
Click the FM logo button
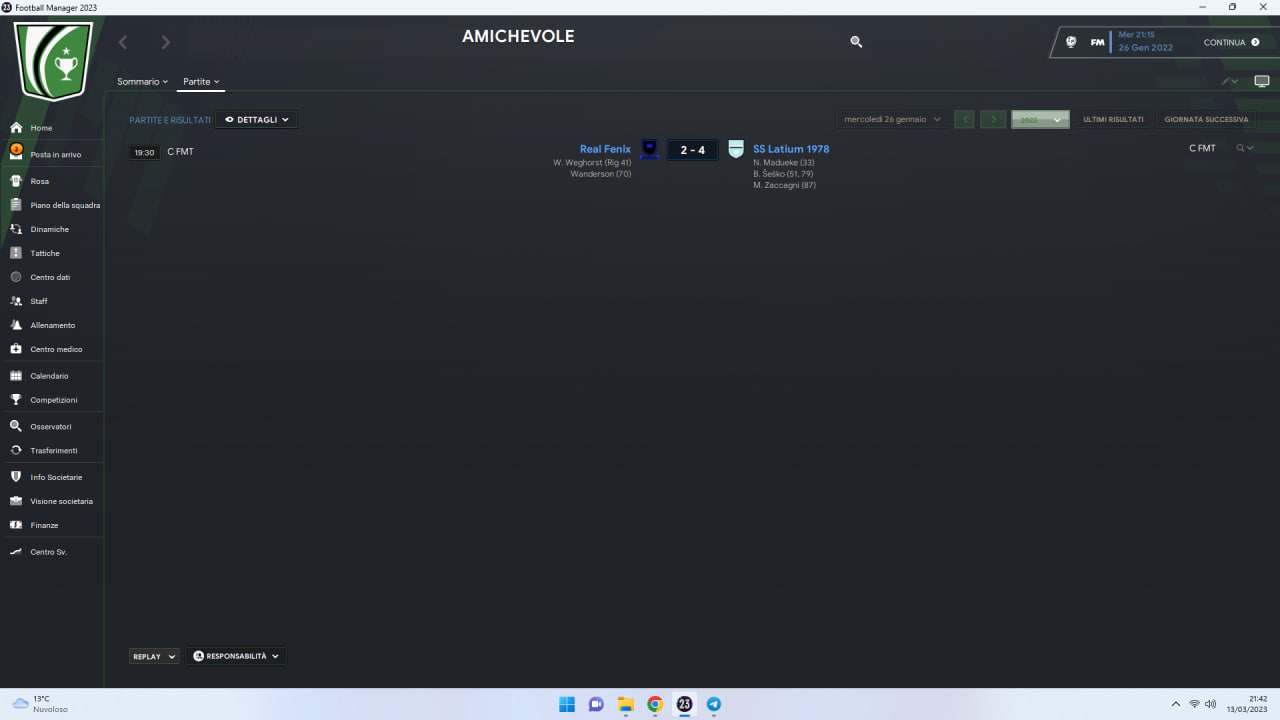coord(1097,42)
